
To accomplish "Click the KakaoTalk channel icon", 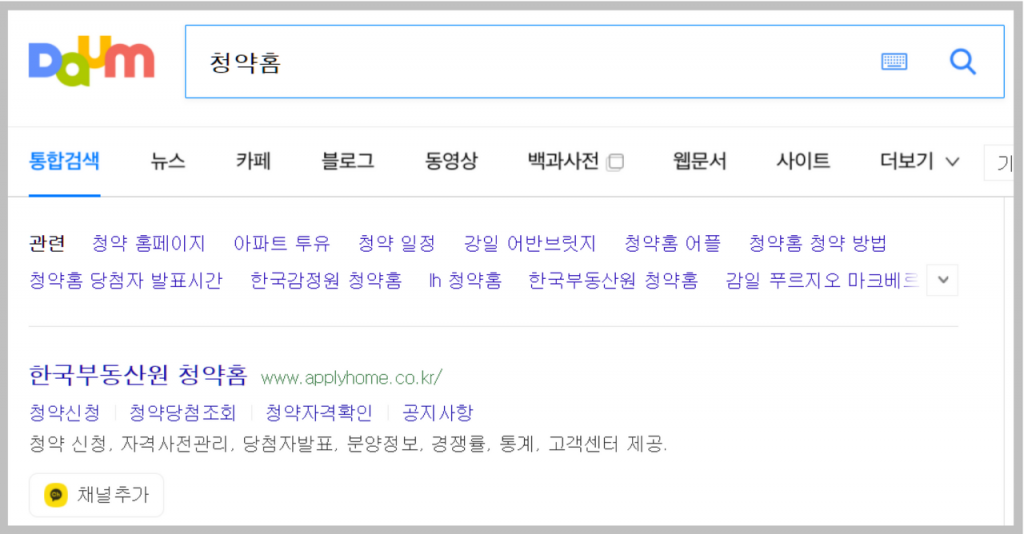I will pyautogui.click(x=56, y=495).
